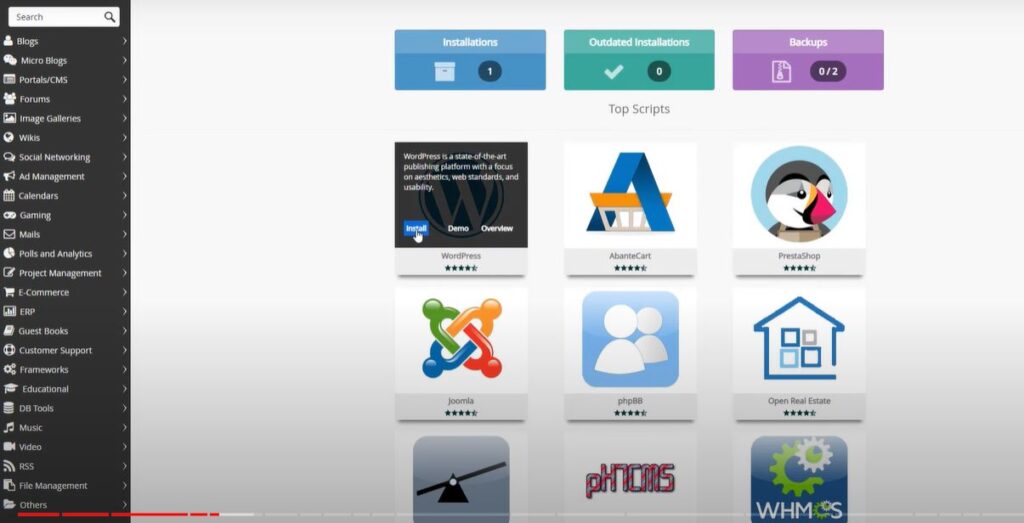Click the Installations count badge
This screenshot has width=1024, height=523.
click(x=490, y=71)
